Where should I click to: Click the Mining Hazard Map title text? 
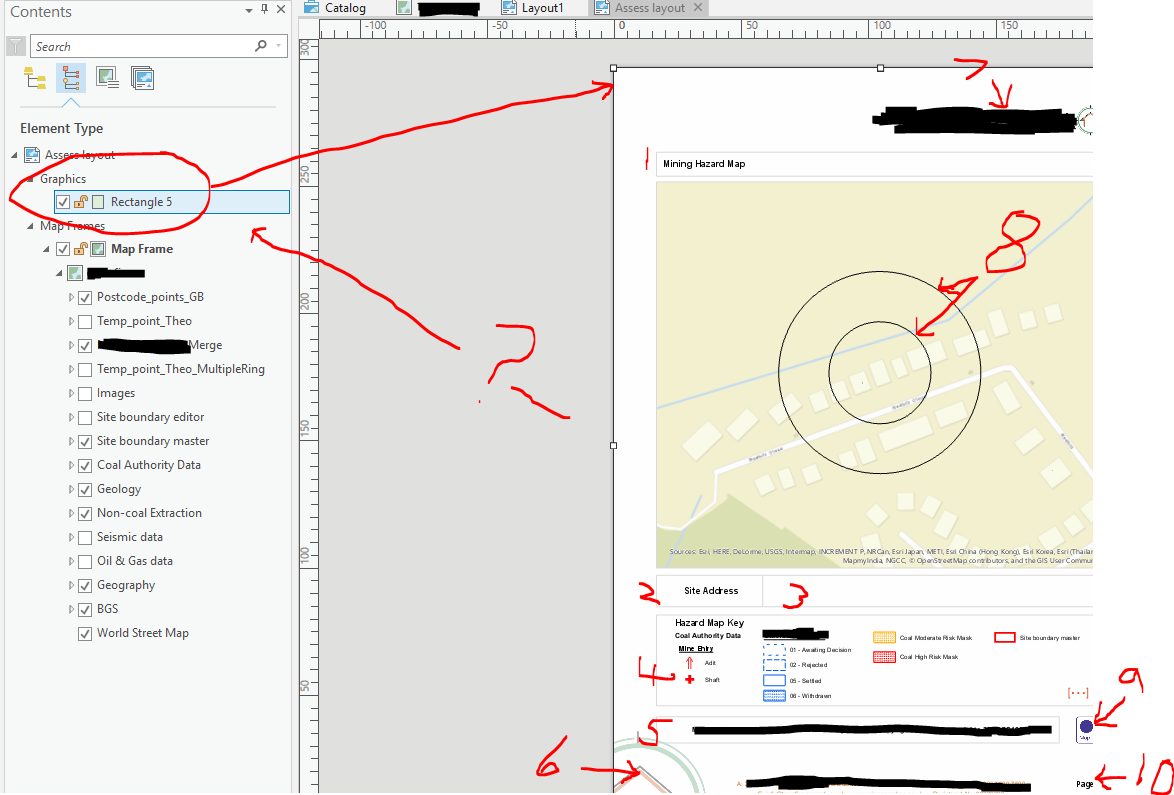(x=704, y=164)
